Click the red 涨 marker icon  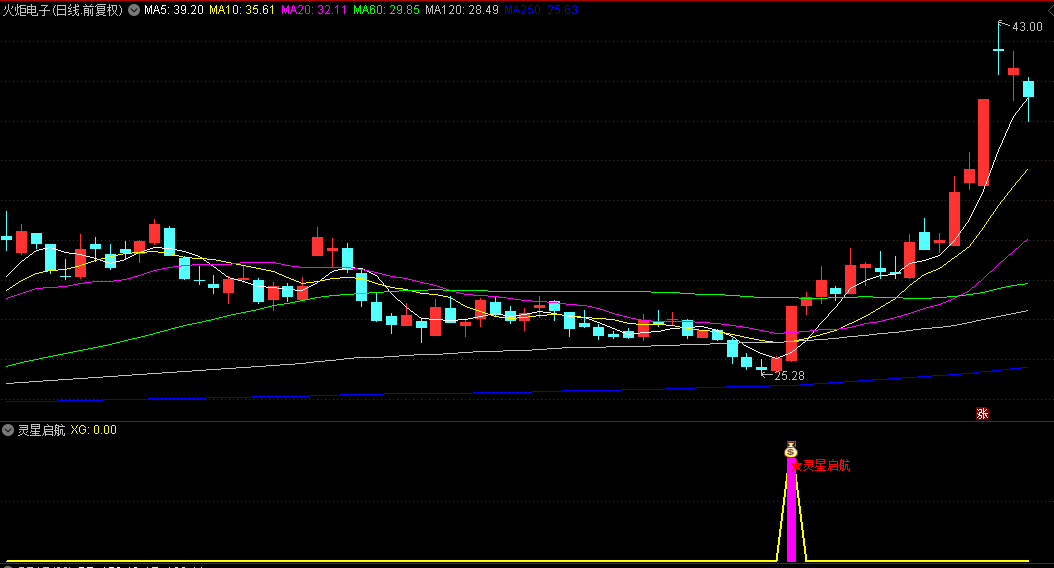pyautogui.click(x=982, y=413)
